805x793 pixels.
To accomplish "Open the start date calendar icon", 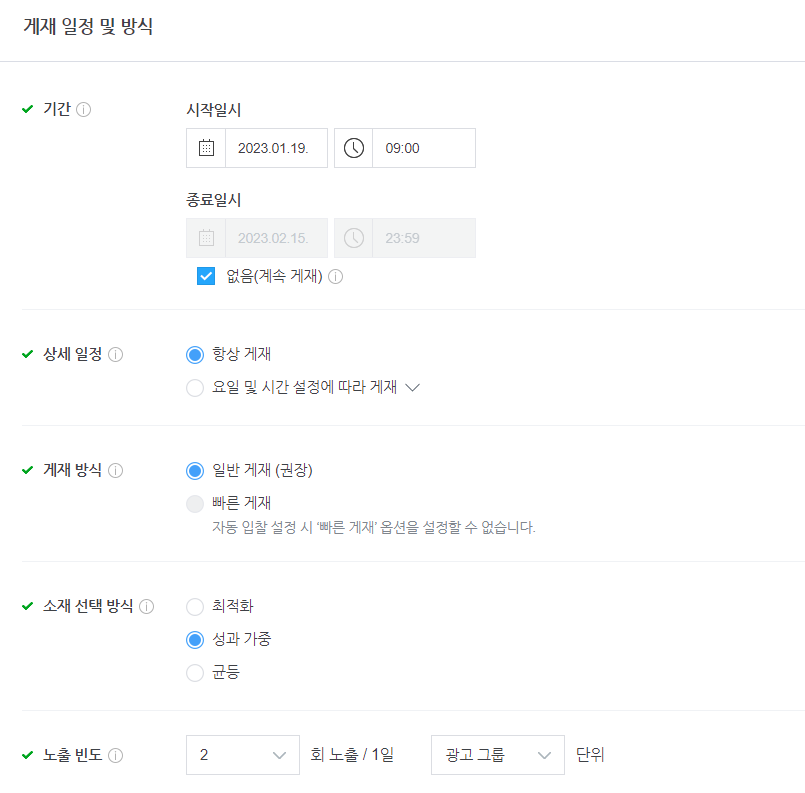I will (206, 148).
